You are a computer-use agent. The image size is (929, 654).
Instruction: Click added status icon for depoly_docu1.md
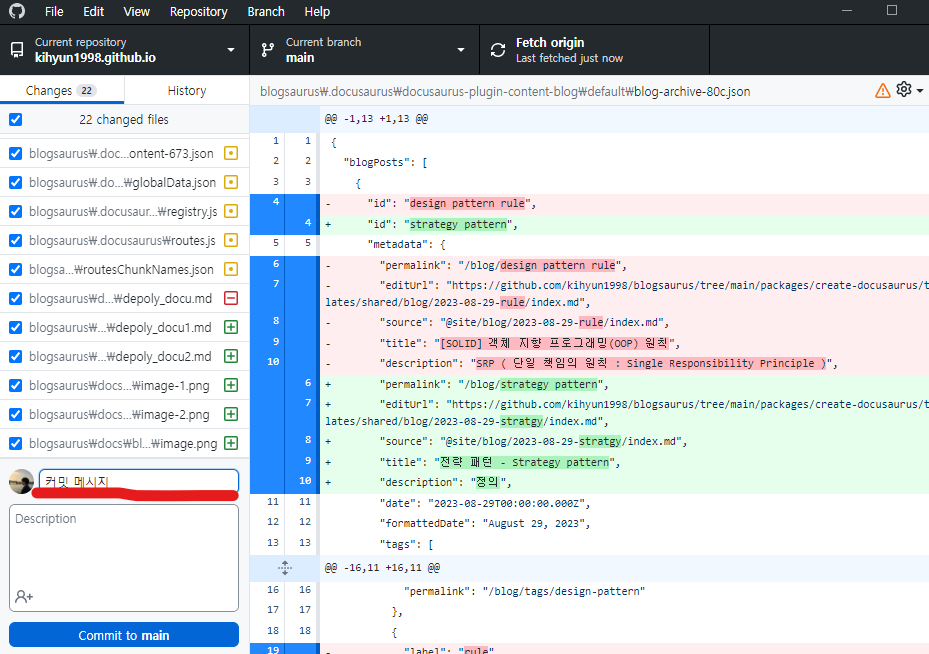(231, 328)
